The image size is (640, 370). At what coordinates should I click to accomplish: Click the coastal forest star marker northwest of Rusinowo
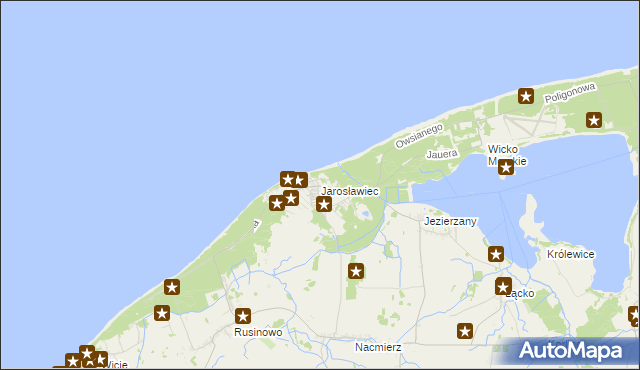coord(172,287)
